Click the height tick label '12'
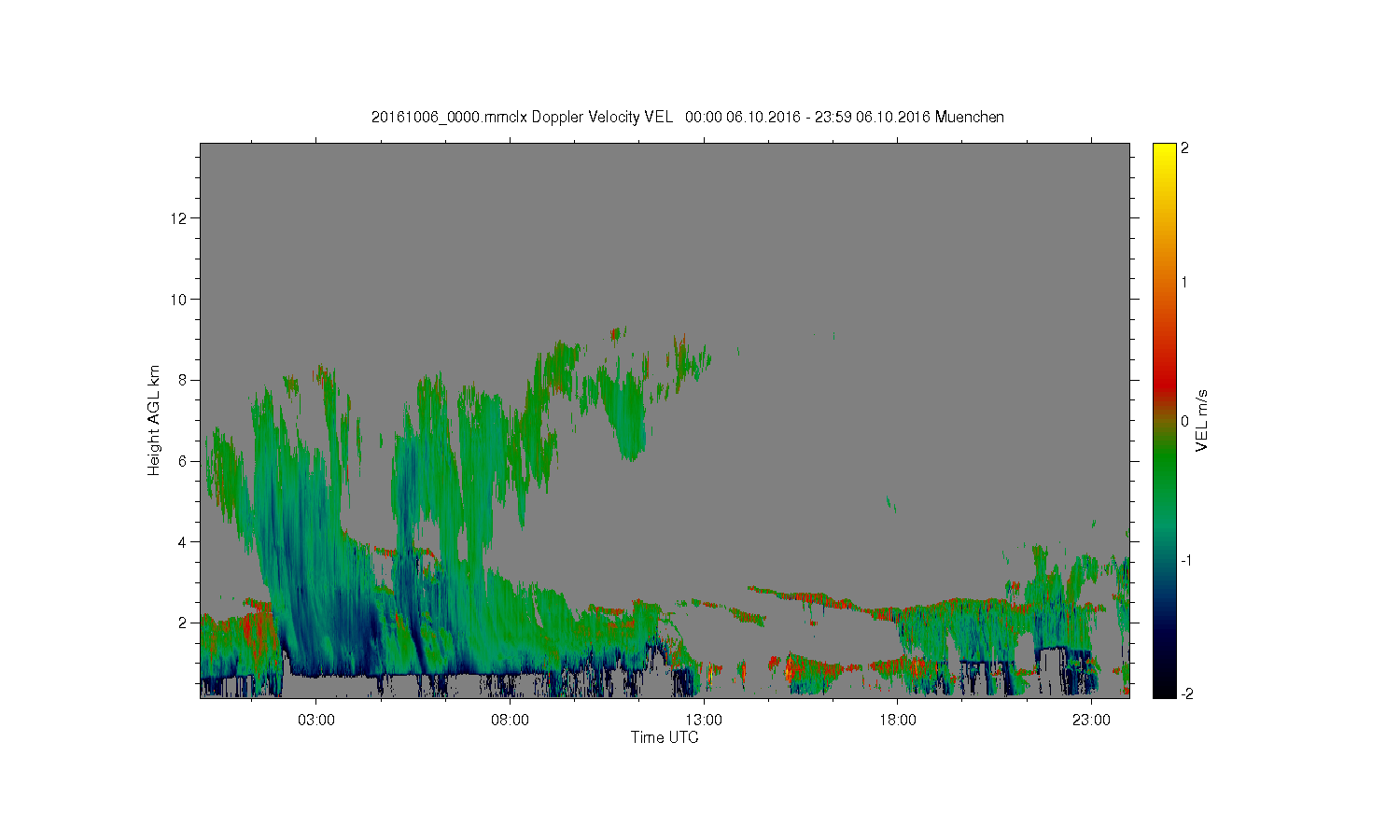Screen dimensions: 1400x840 (179, 218)
